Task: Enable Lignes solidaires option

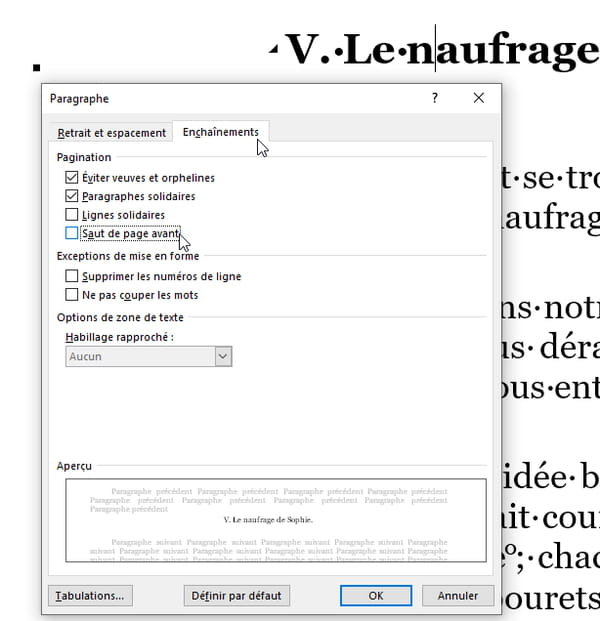Action: (x=72, y=215)
